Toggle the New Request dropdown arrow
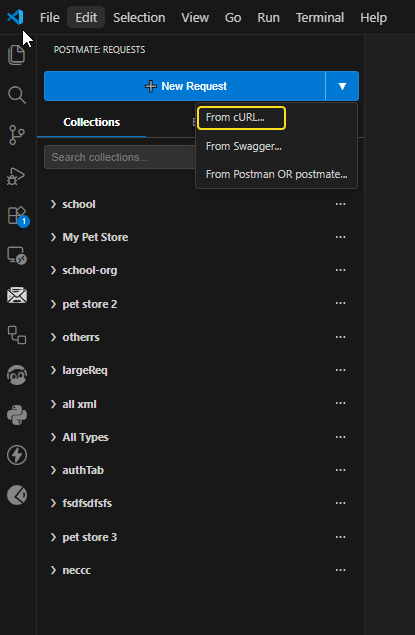The height and width of the screenshot is (635, 415). (342, 86)
